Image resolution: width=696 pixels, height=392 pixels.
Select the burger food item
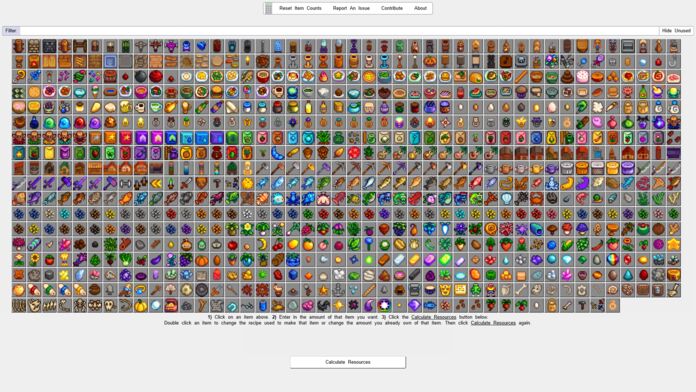pyautogui.click(x=216, y=92)
